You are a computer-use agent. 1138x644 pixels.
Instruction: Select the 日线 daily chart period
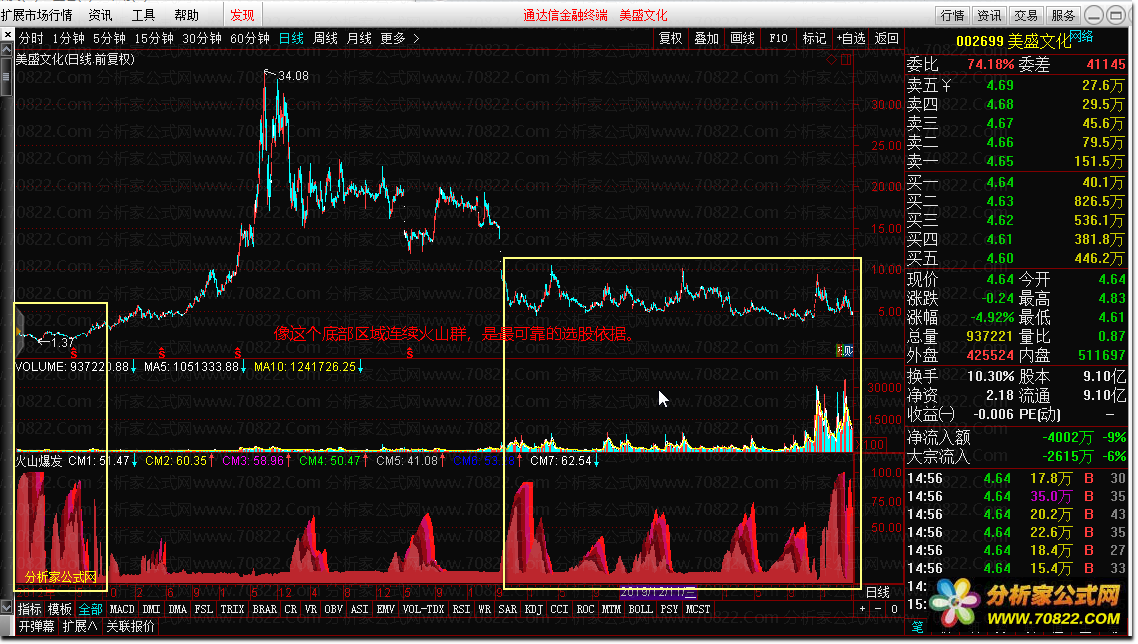point(291,38)
